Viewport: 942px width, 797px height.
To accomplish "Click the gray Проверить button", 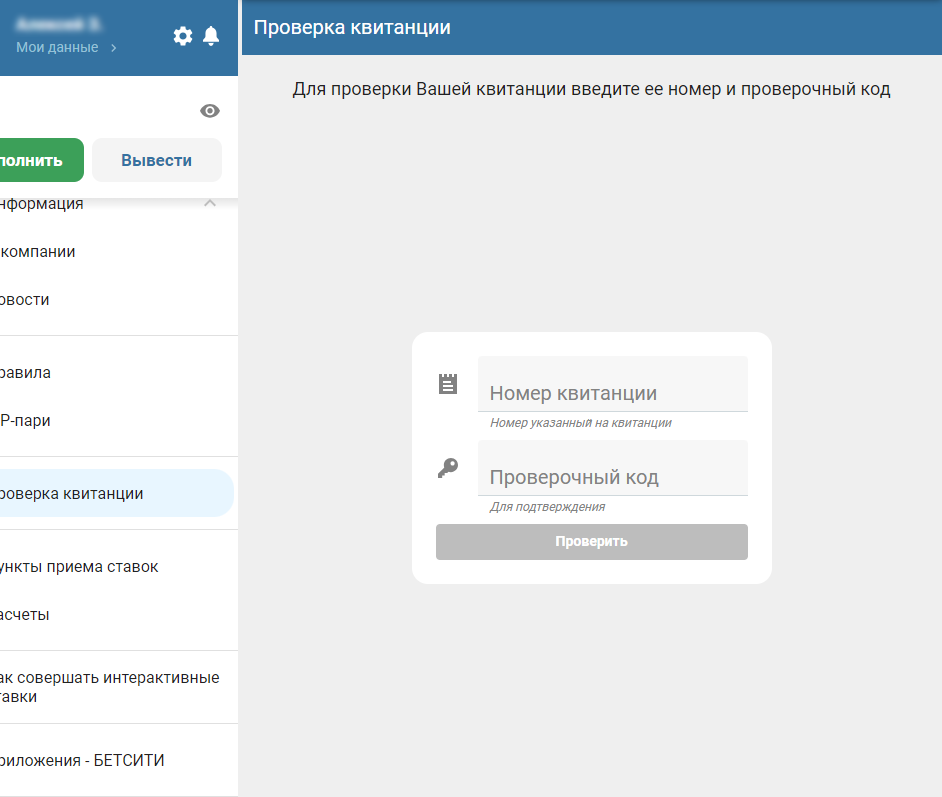I will pyautogui.click(x=592, y=542).
